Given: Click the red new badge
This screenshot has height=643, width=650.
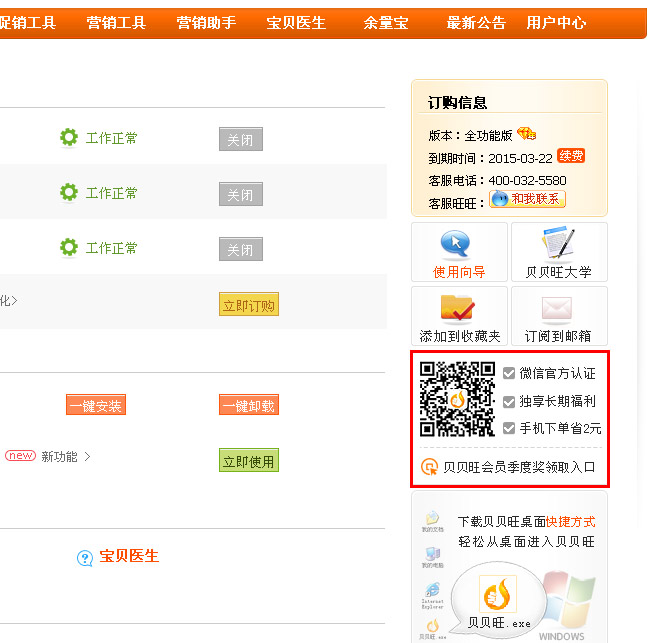Looking at the screenshot, I should click(20, 456).
